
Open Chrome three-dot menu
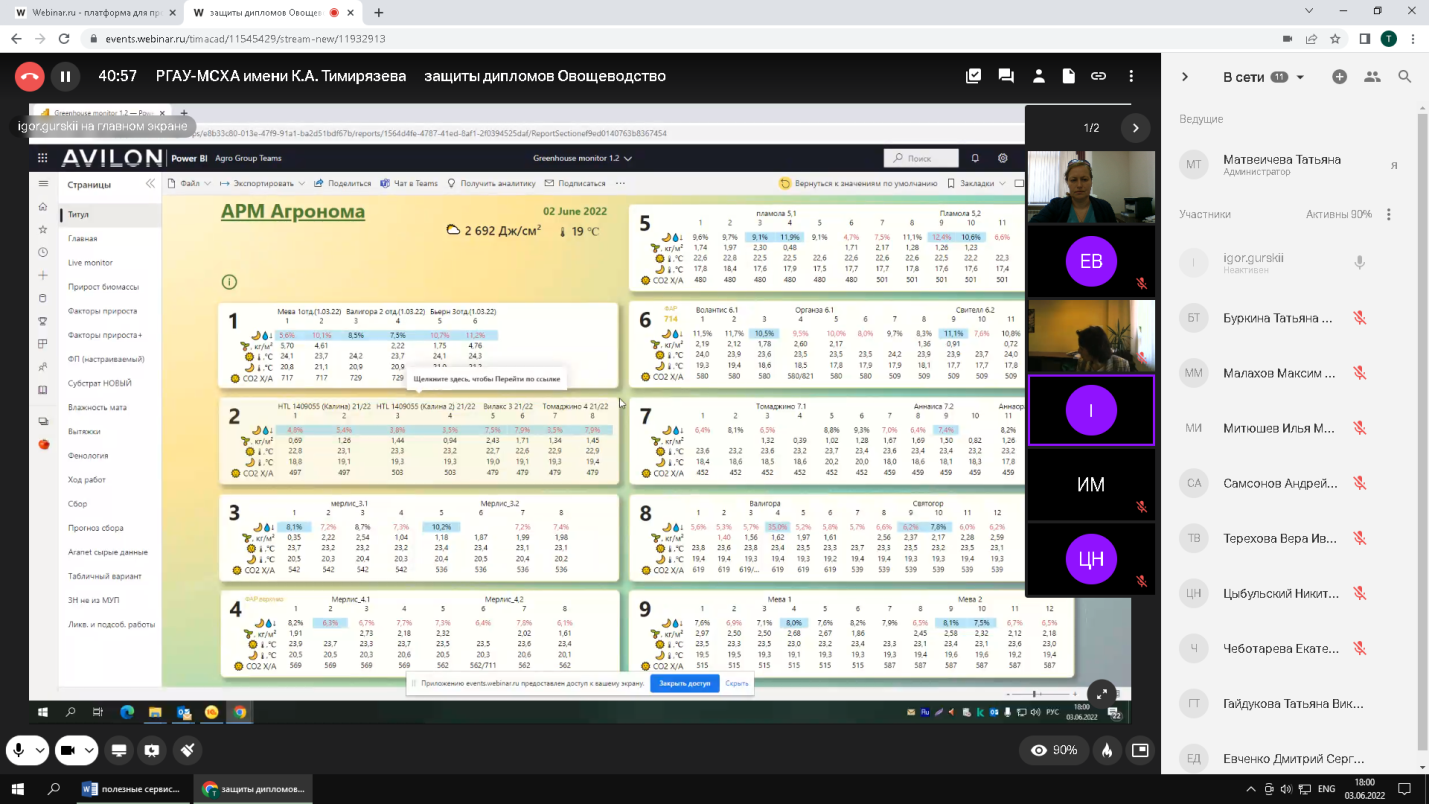1413,39
